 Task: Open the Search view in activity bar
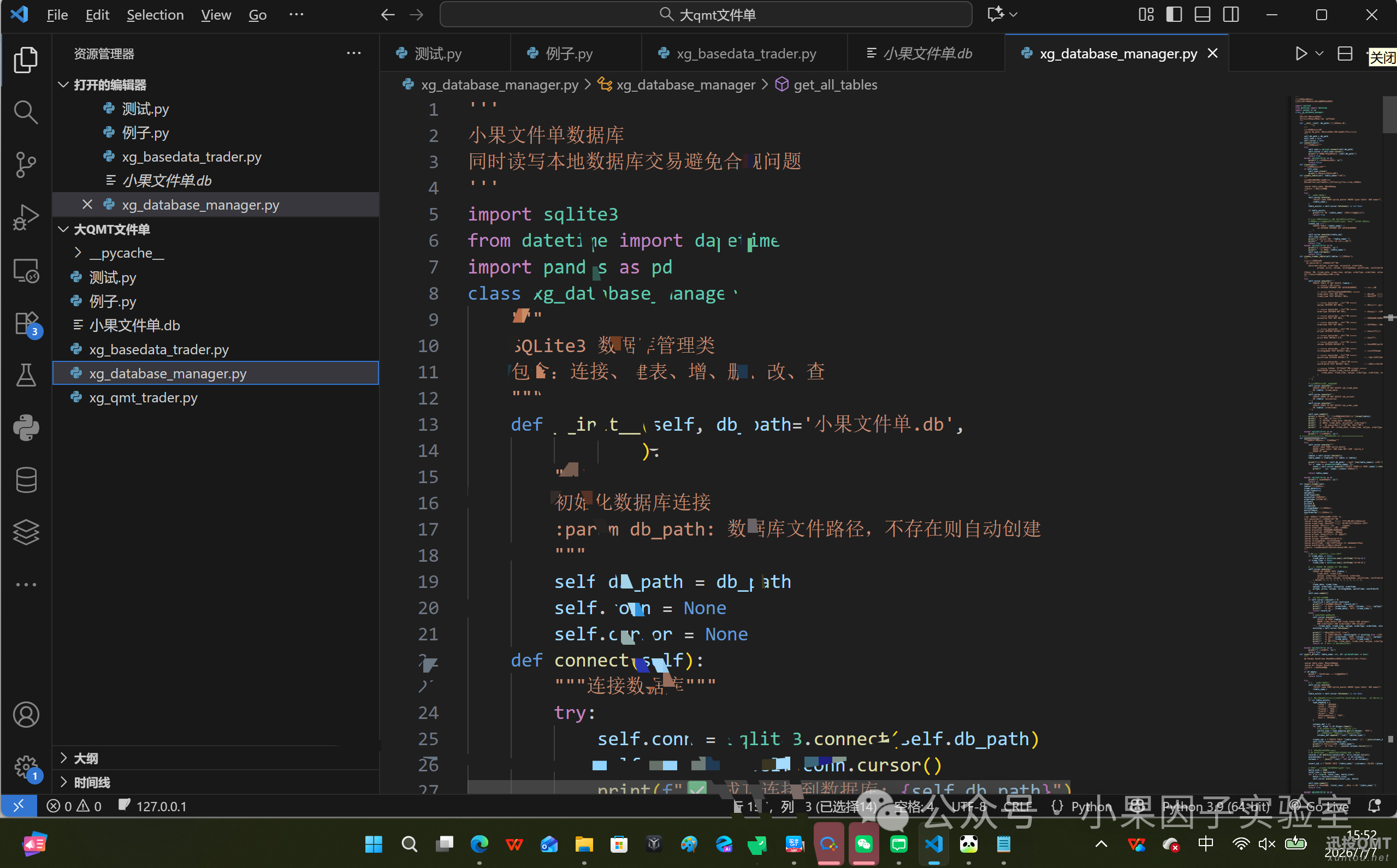pos(26,112)
